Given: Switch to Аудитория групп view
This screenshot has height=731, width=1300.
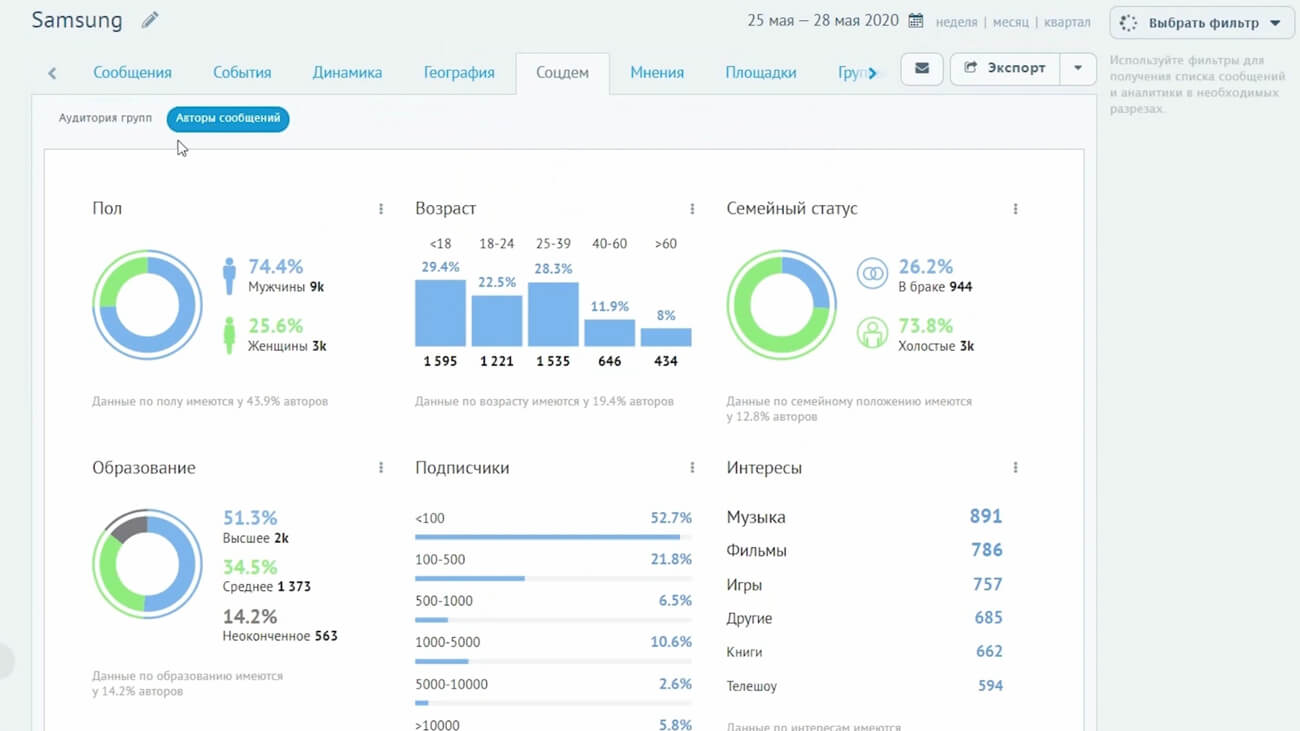Looking at the screenshot, I should point(105,118).
